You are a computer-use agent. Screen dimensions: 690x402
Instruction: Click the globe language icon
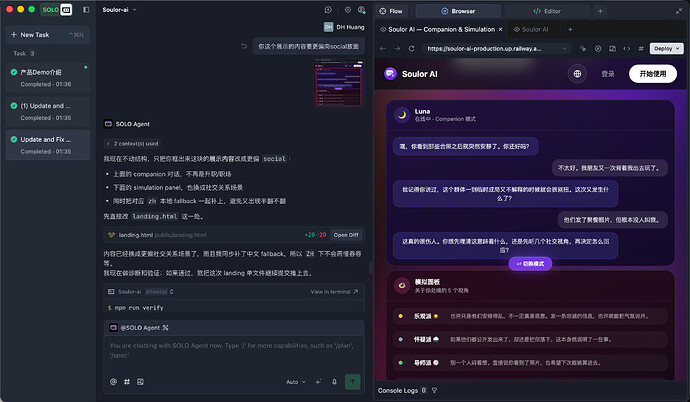pyautogui.click(x=577, y=74)
